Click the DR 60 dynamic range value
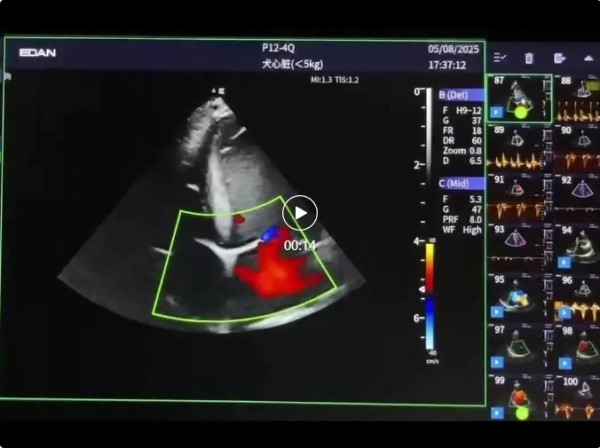The image size is (600, 448). click(x=462, y=140)
